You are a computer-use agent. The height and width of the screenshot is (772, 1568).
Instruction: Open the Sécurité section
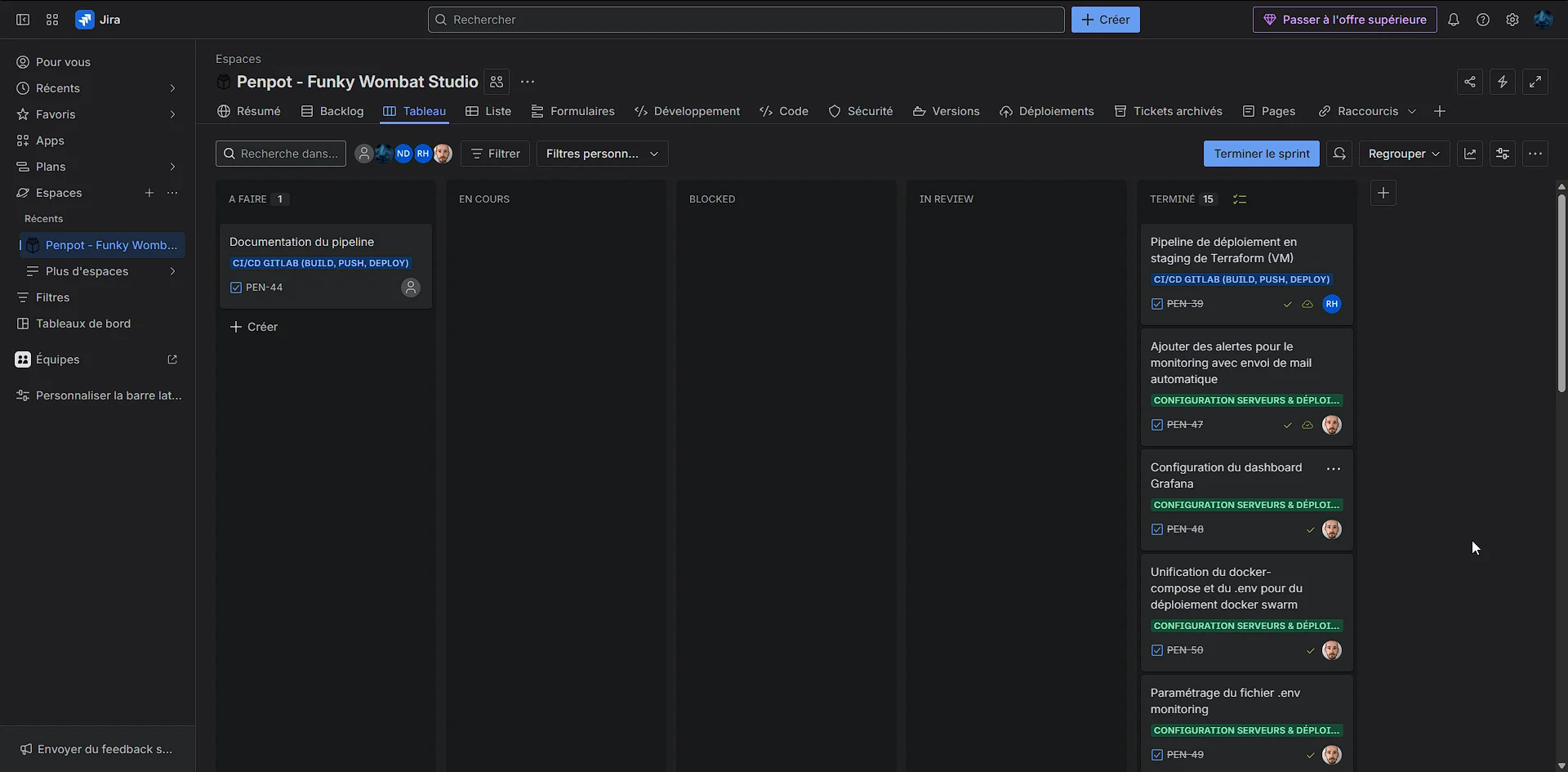860,111
